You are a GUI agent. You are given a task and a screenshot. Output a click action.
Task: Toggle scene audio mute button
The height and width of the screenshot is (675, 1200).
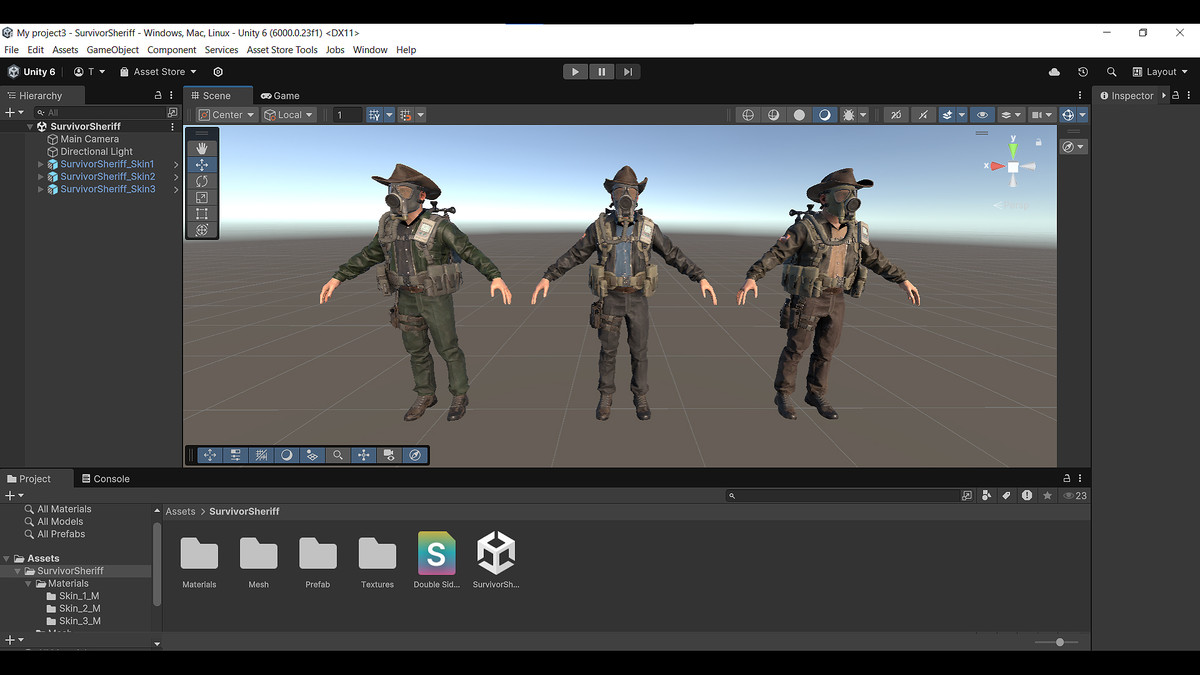pyautogui.click(x=923, y=115)
